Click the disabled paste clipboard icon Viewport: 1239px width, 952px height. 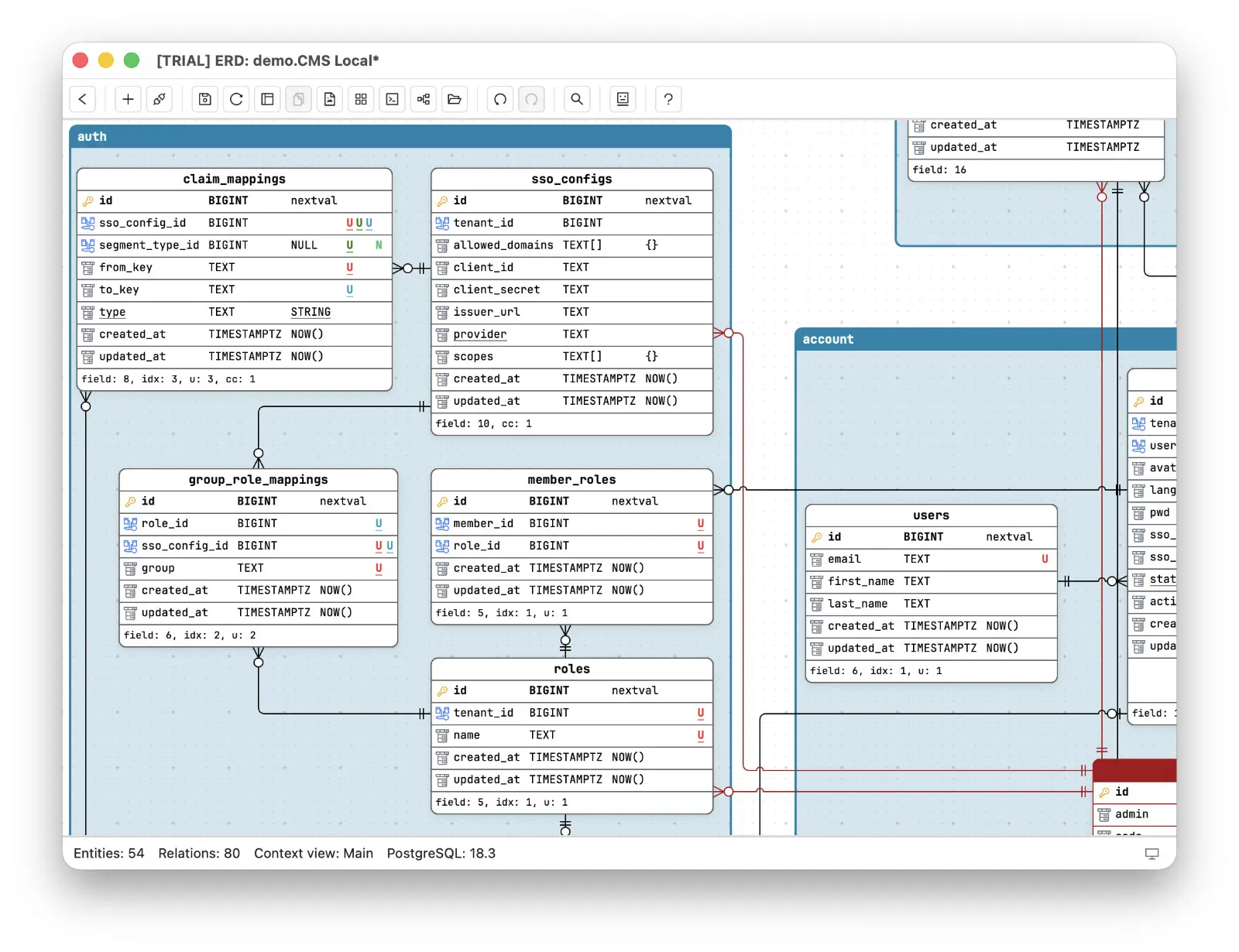click(298, 99)
